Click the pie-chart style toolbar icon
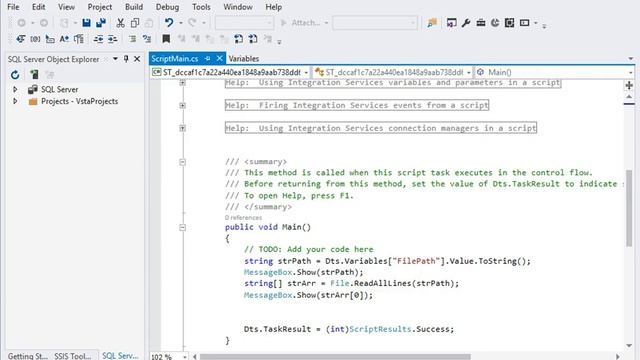Viewport: 640px width, 360px height. pos(495,23)
